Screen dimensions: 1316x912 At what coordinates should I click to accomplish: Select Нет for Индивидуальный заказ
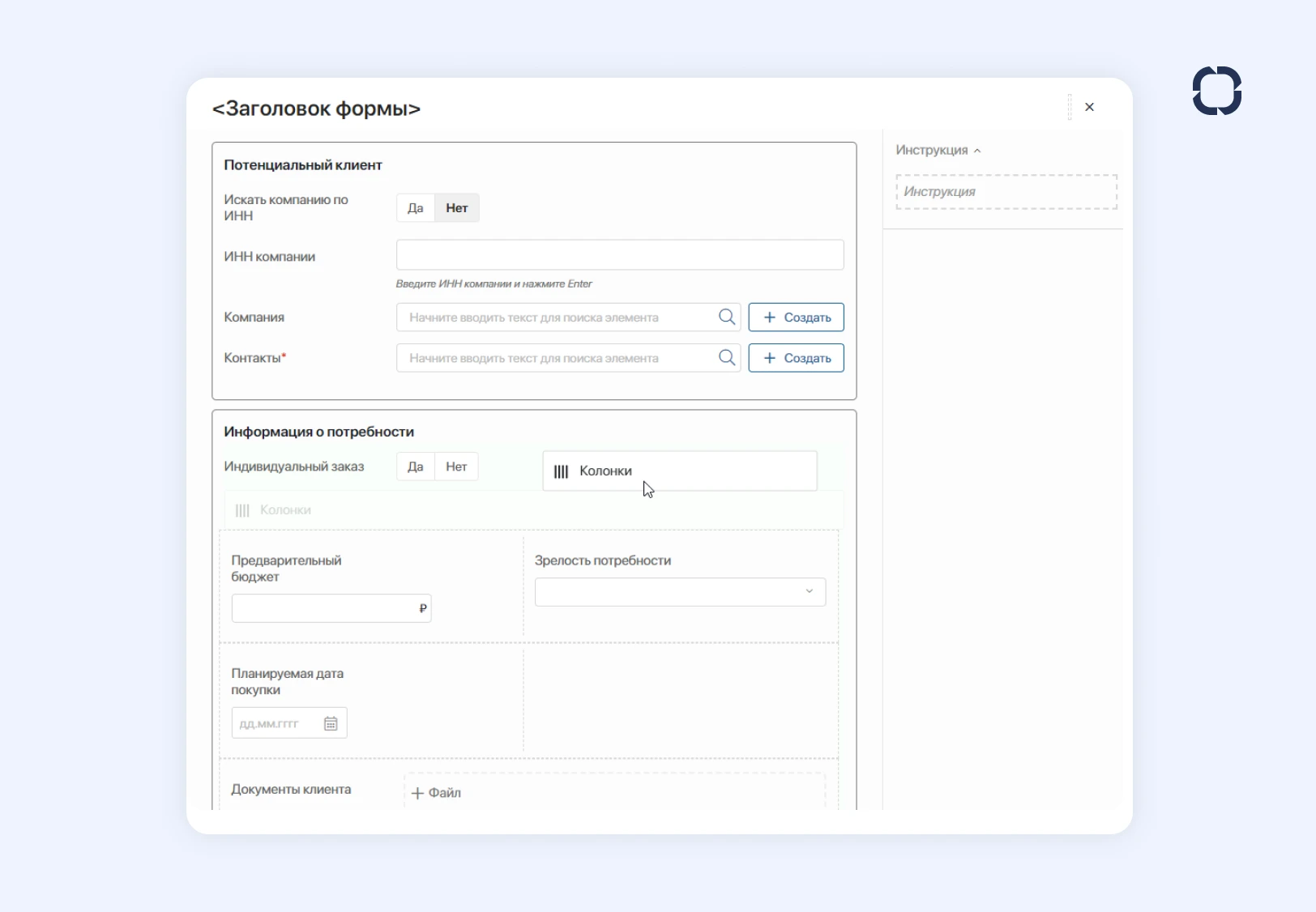pos(457,467)
